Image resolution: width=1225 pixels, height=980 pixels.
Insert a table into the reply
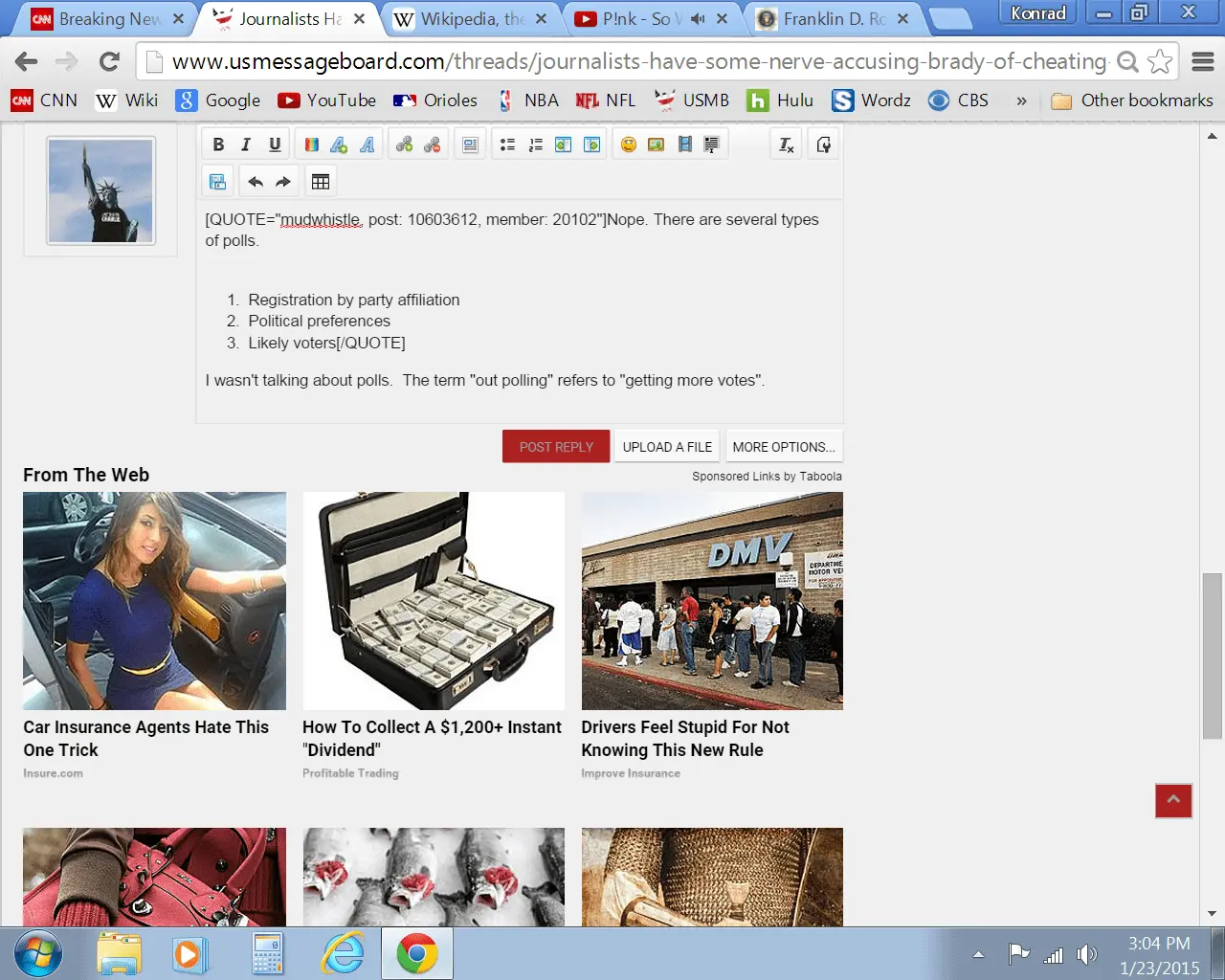point(321,182)
